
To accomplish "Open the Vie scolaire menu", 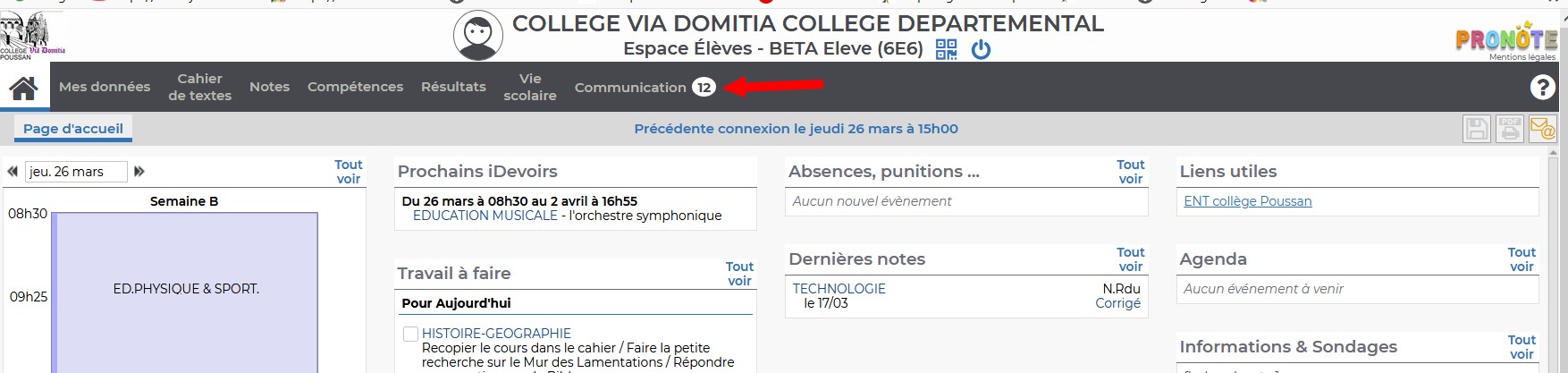I will coord(530,87).
